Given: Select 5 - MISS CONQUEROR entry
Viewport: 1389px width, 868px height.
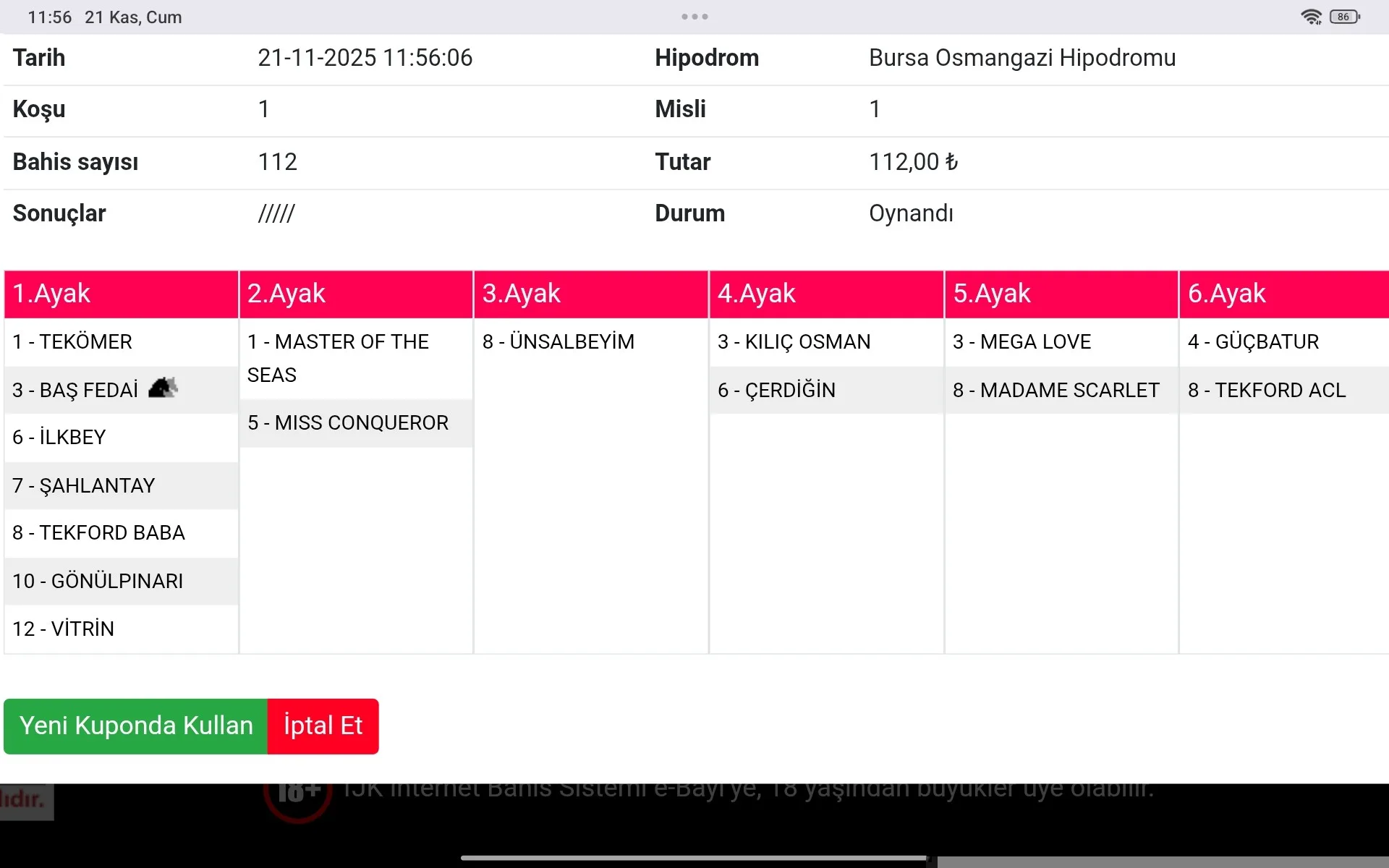Looking at the screenshot, I should coord(348,422).
